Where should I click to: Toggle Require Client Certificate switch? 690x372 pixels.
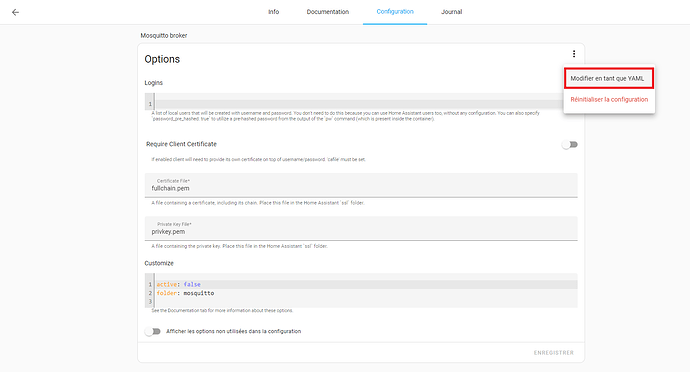(x=570, y=144)
